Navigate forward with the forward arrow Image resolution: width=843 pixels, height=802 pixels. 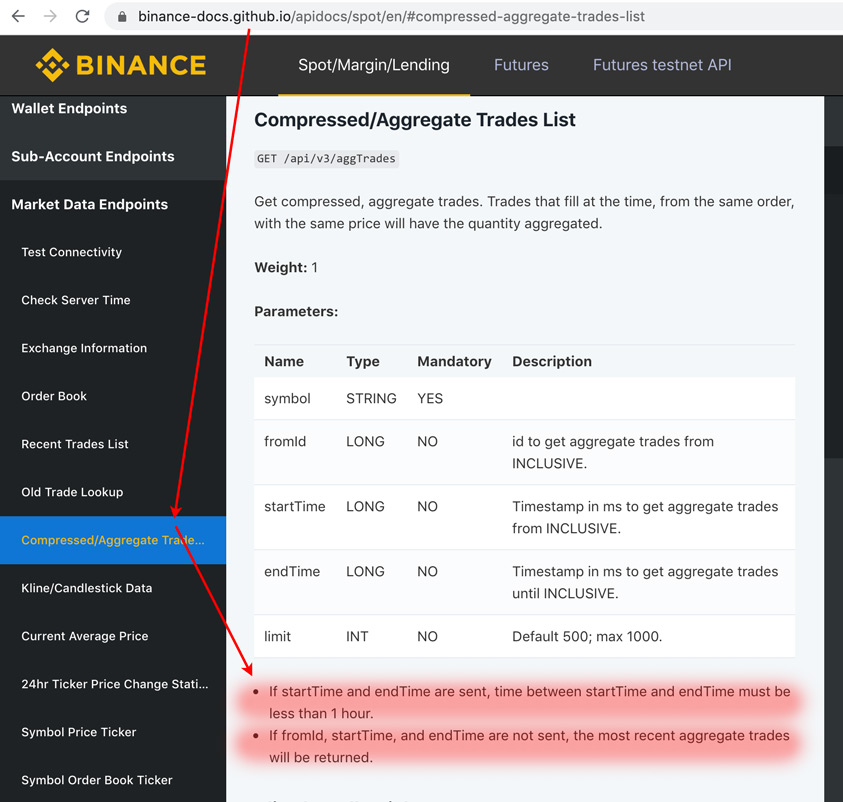pos(48,16)
